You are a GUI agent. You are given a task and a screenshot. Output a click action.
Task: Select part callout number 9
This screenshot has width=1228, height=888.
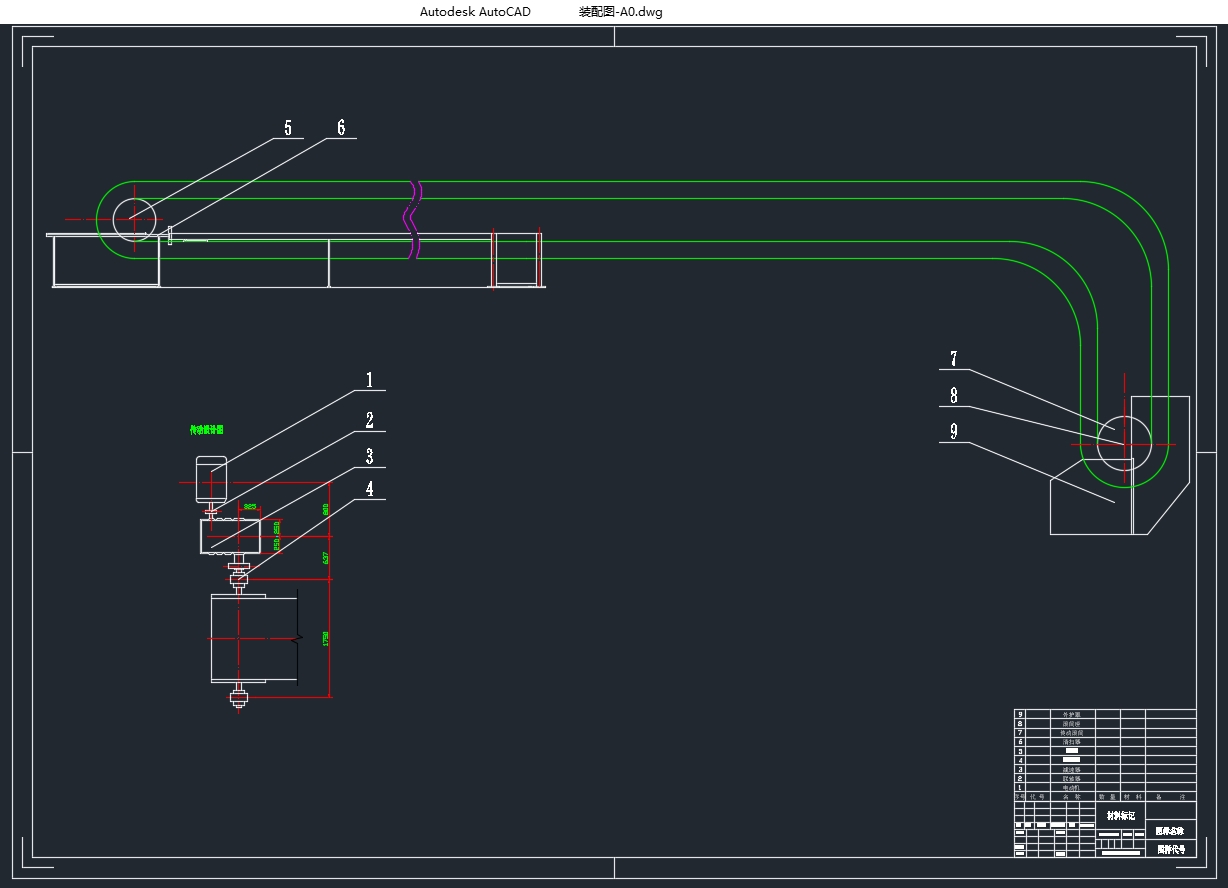point(954,431)
